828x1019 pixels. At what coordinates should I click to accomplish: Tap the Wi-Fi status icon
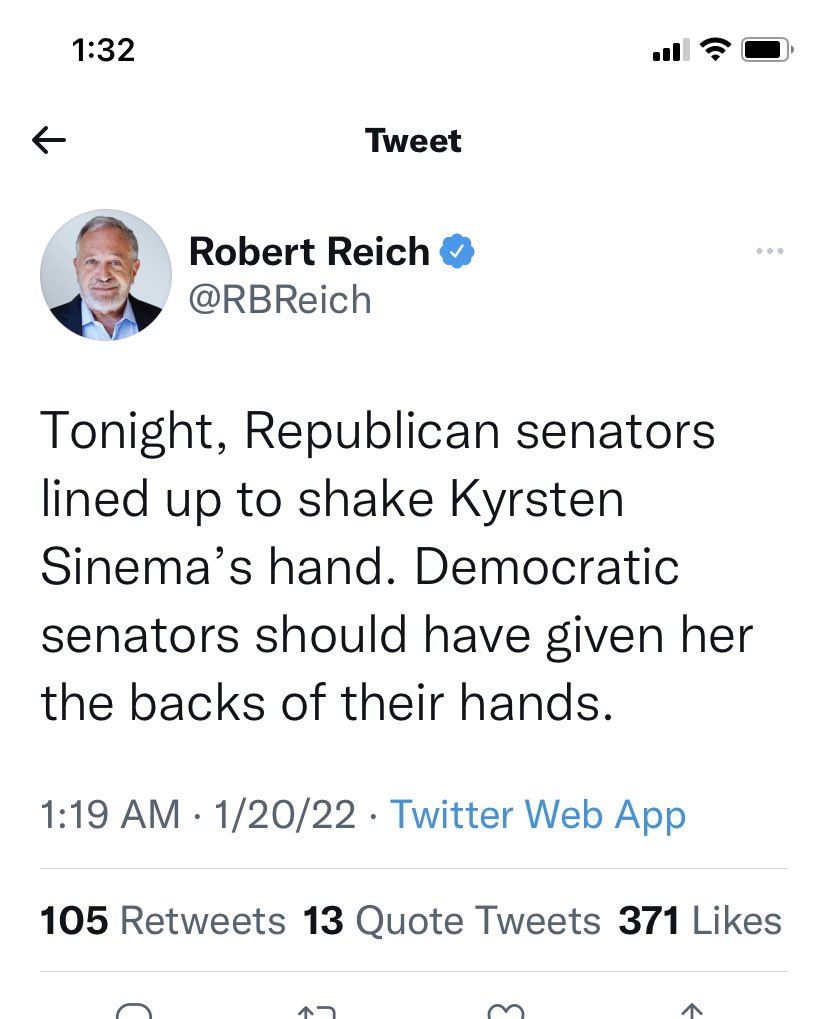(x=714, y=49)
